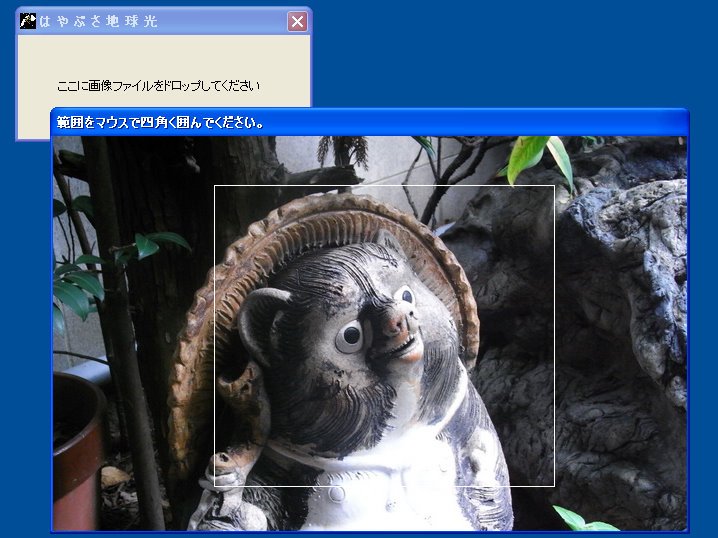Click the title bar 範囲をマウスで四角く囲んでください。

[370, 122]
